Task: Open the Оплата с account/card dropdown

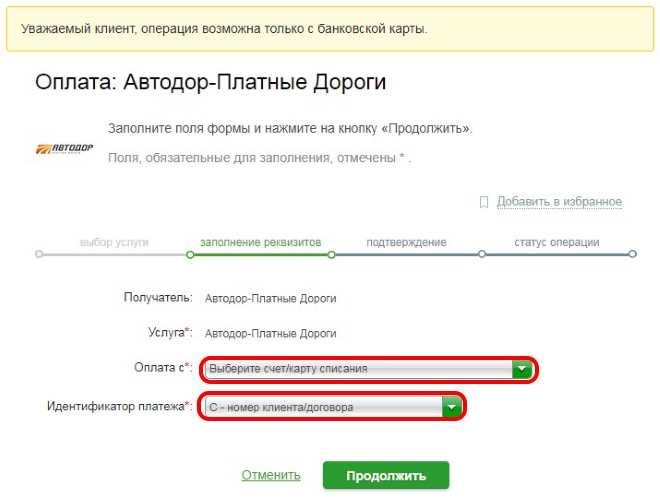Action: (x=369, y=369)
